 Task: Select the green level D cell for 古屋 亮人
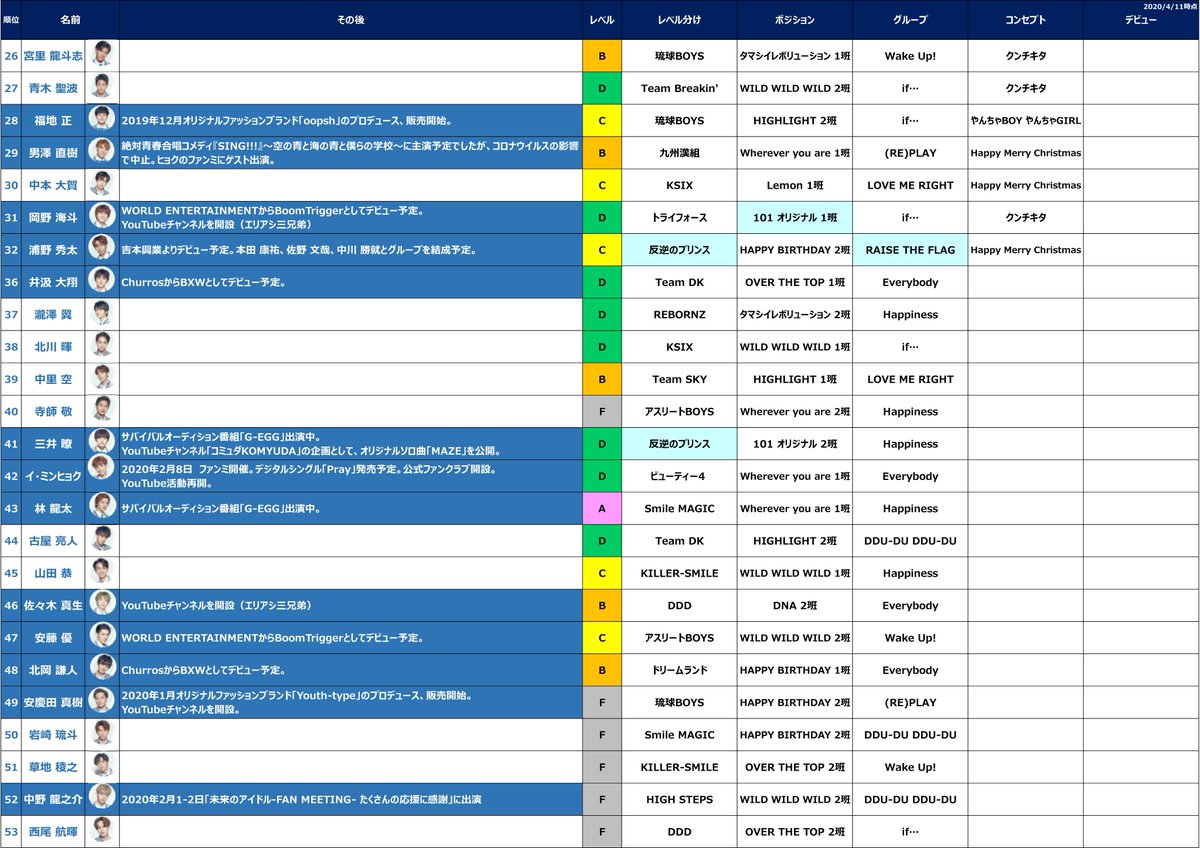pyautogui.click(x=602, y=541)
